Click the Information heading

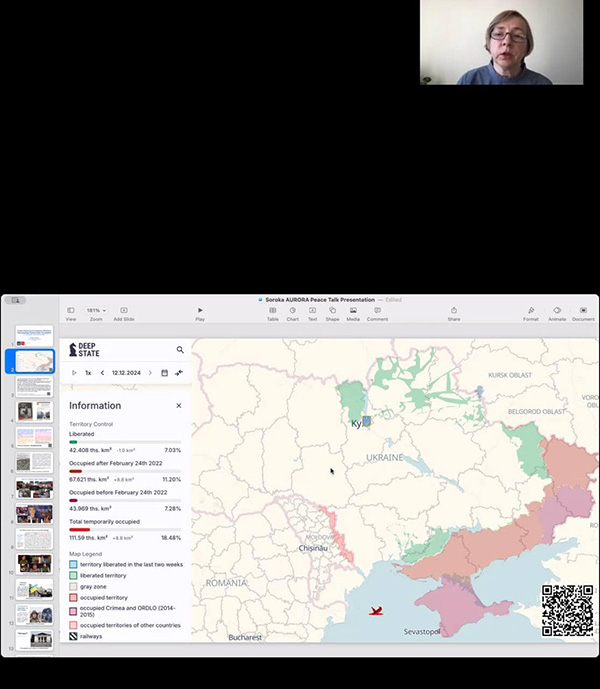pyautogui.click(x=95, y=406)
